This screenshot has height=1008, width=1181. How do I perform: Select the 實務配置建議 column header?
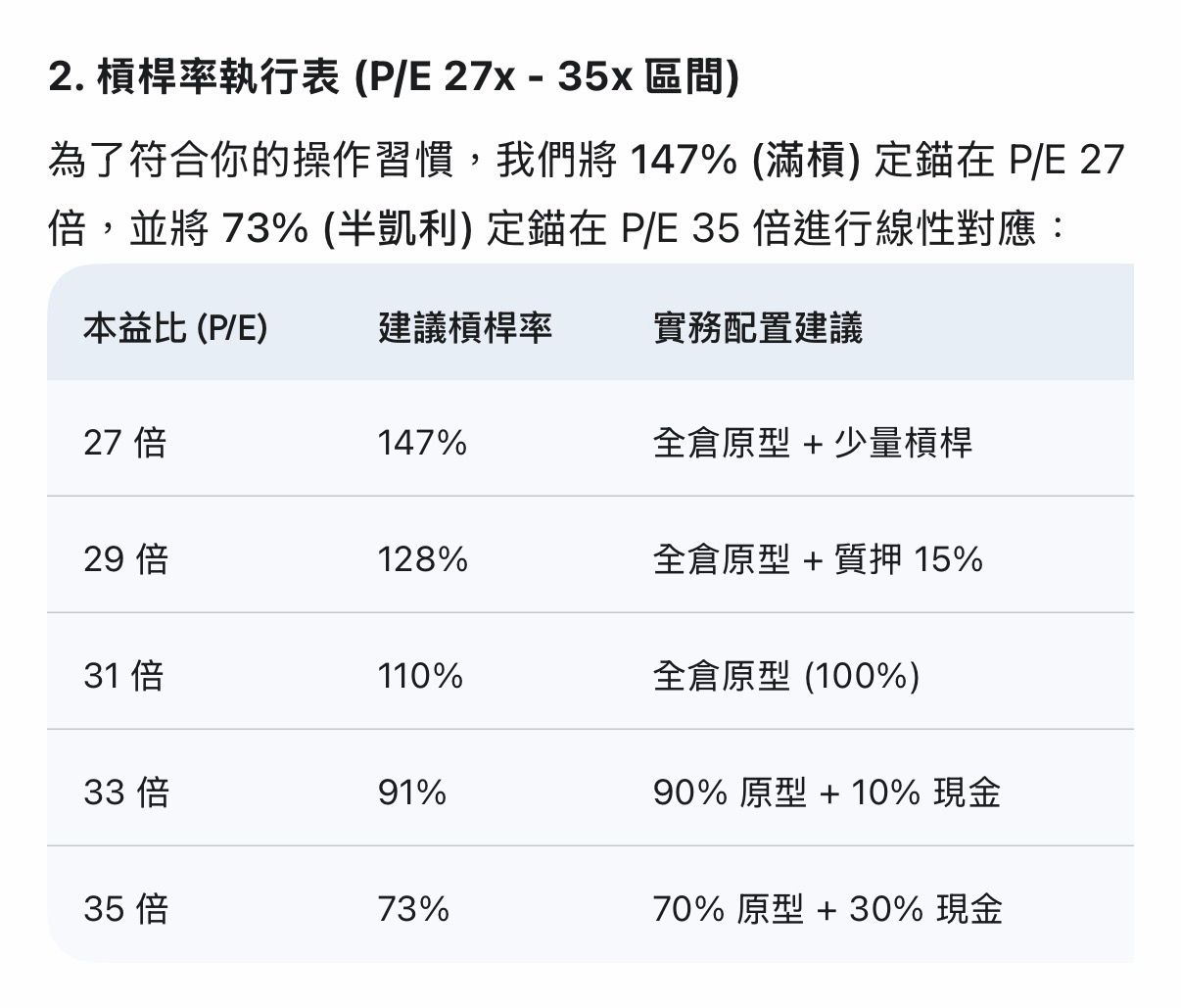point(758,328)
